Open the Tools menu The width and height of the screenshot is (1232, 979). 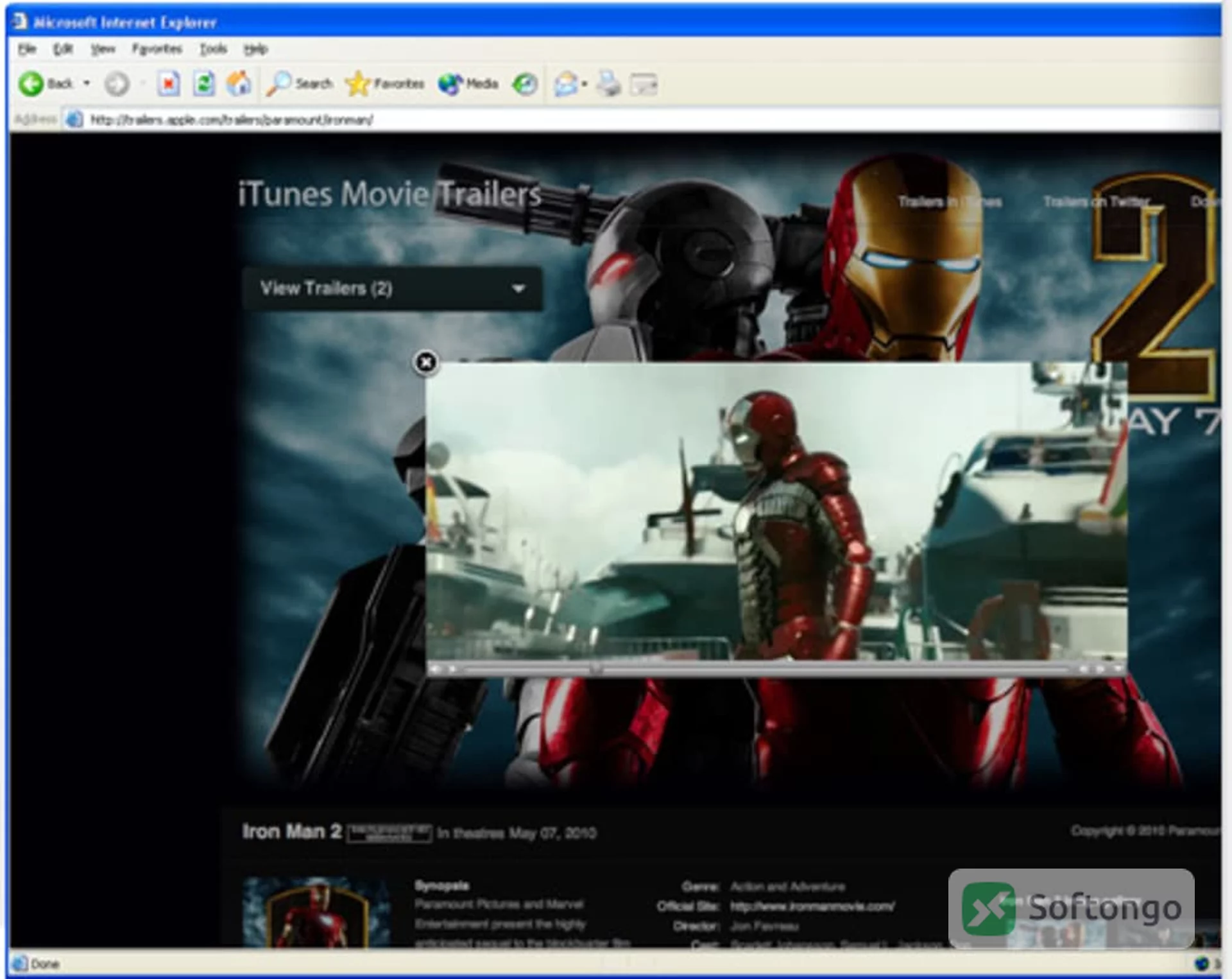(x=213, y=49)
